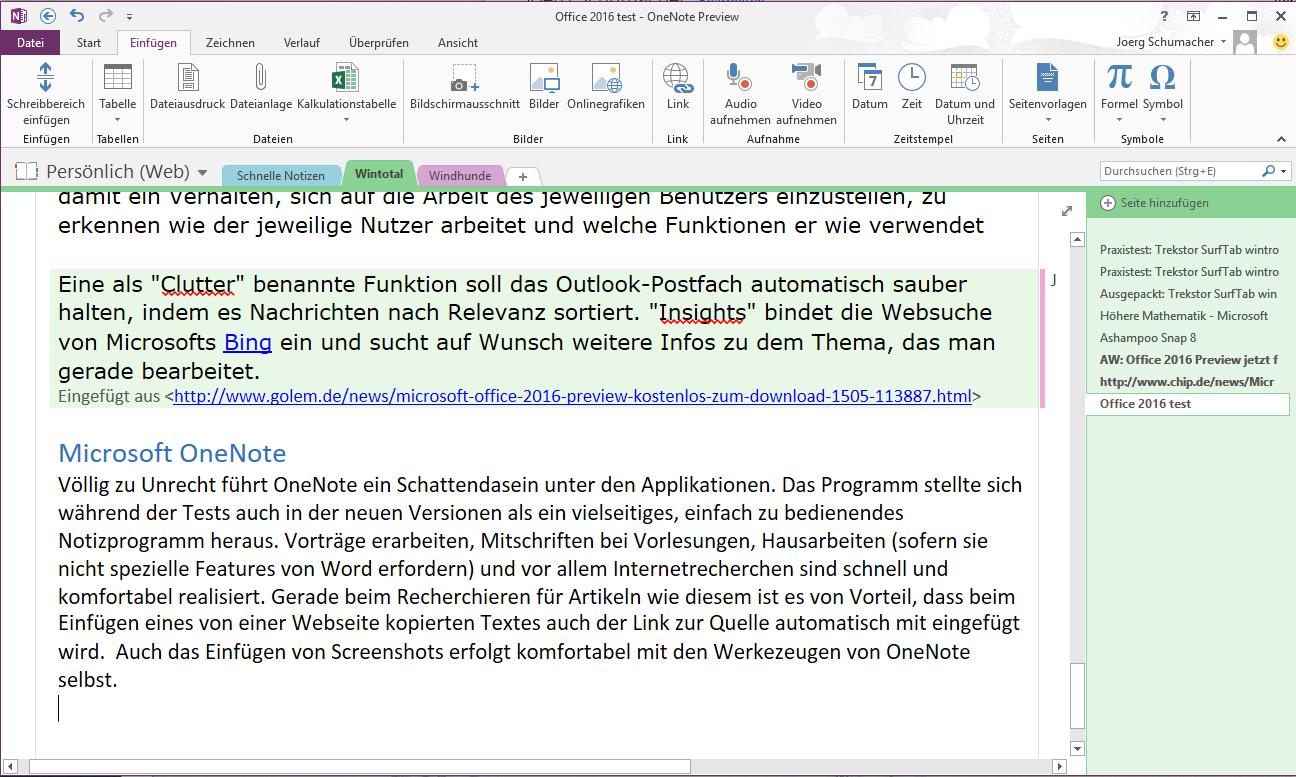Screen dimensions: 1296x777
Task: Switch to the Zeichnen ribbon tab
Action: [230, 42]
